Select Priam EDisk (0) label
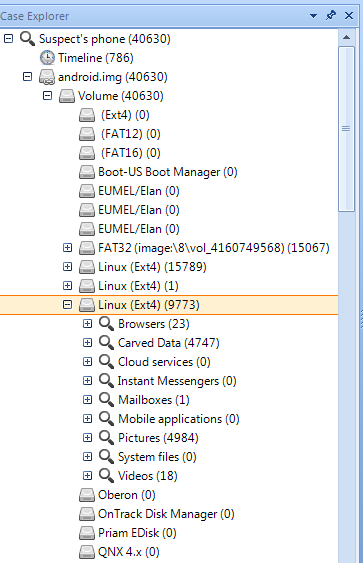 tap(137, 533)
